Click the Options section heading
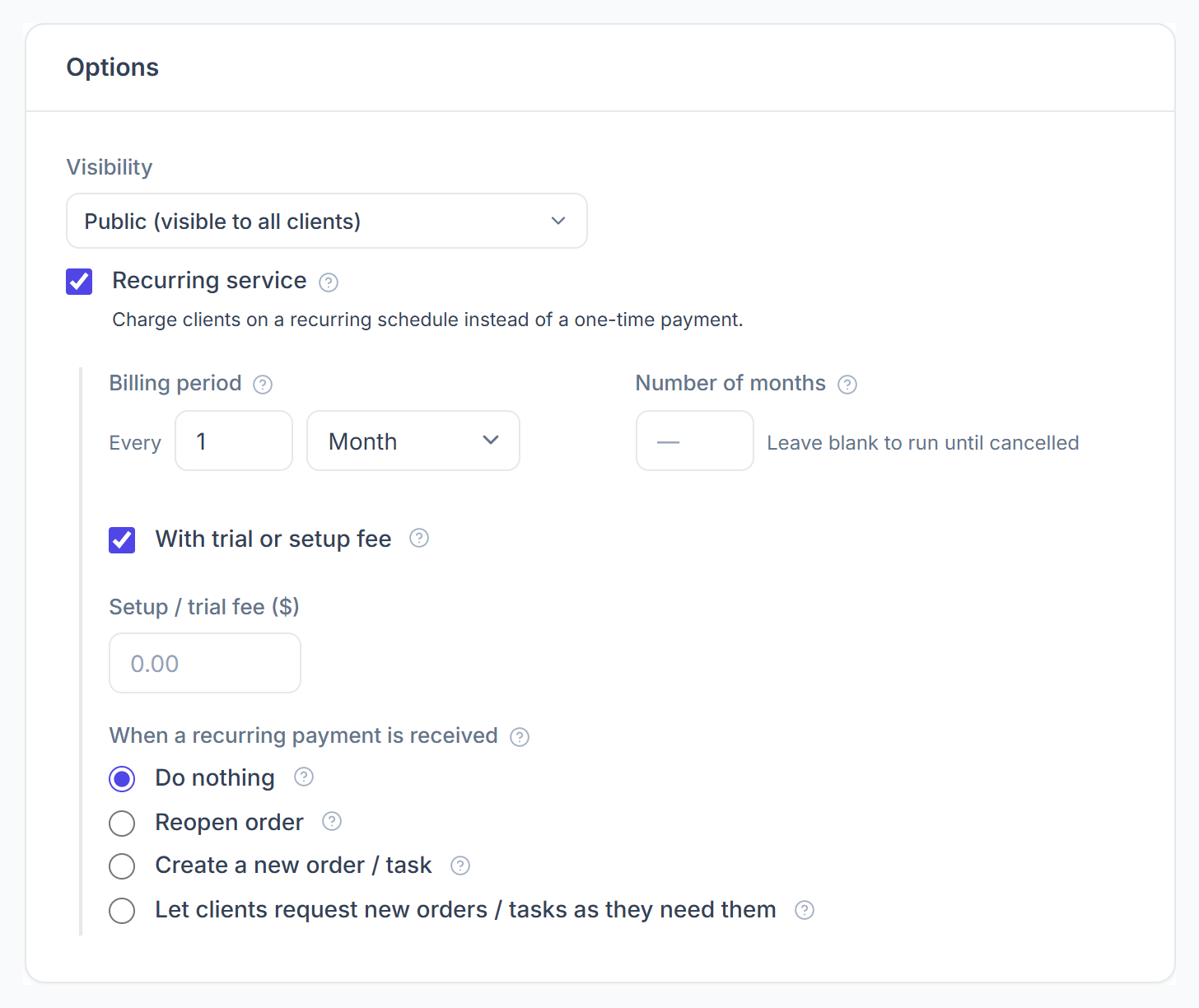The height and width of the screenshot is (1008, 1199). coord(113,68)
